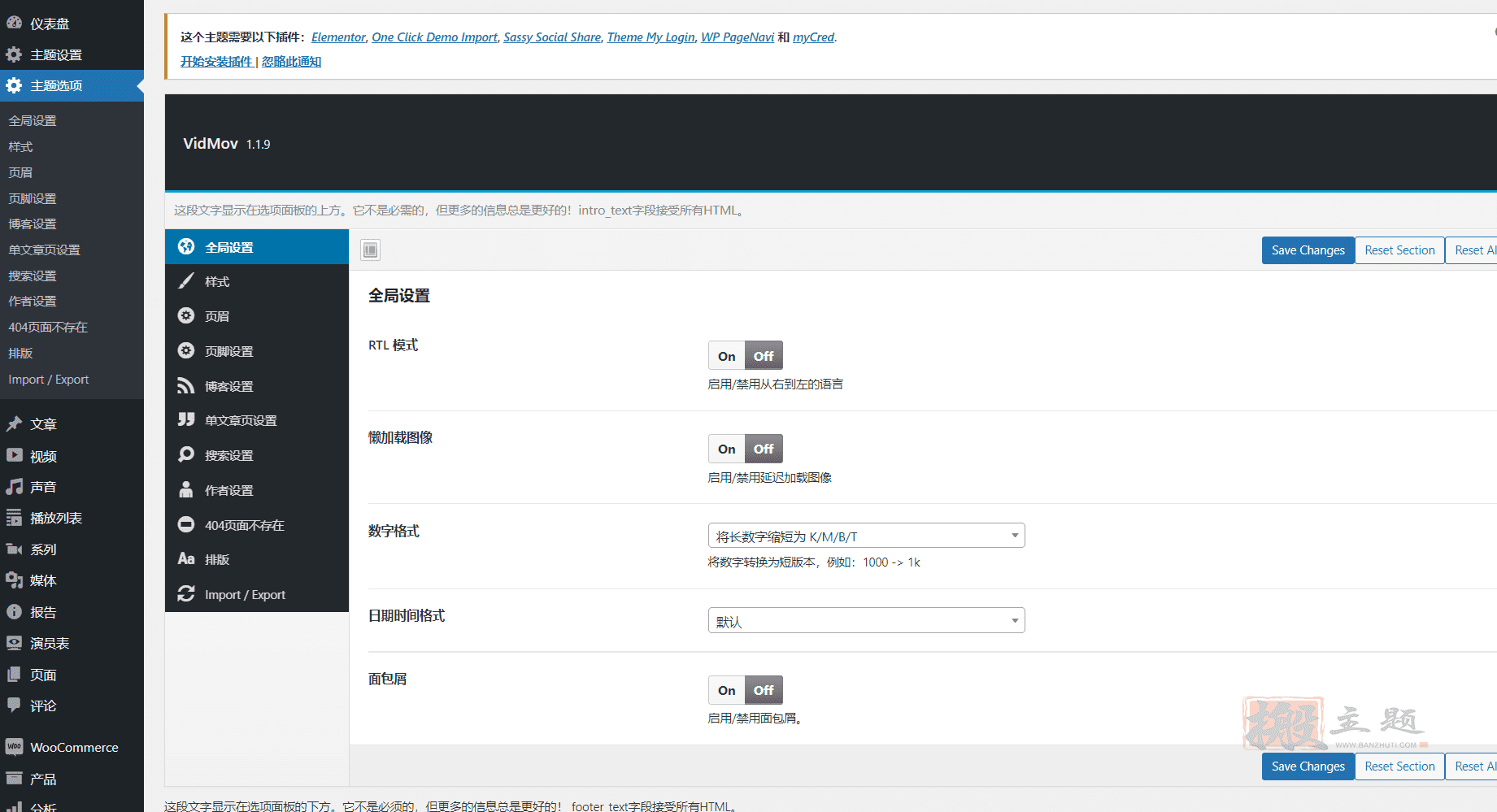The height and width of the screenshot is (812, 1497).
Task: Click the magnifier icon beside 搜索设置 tab
Action: click(x=186, y=454)
